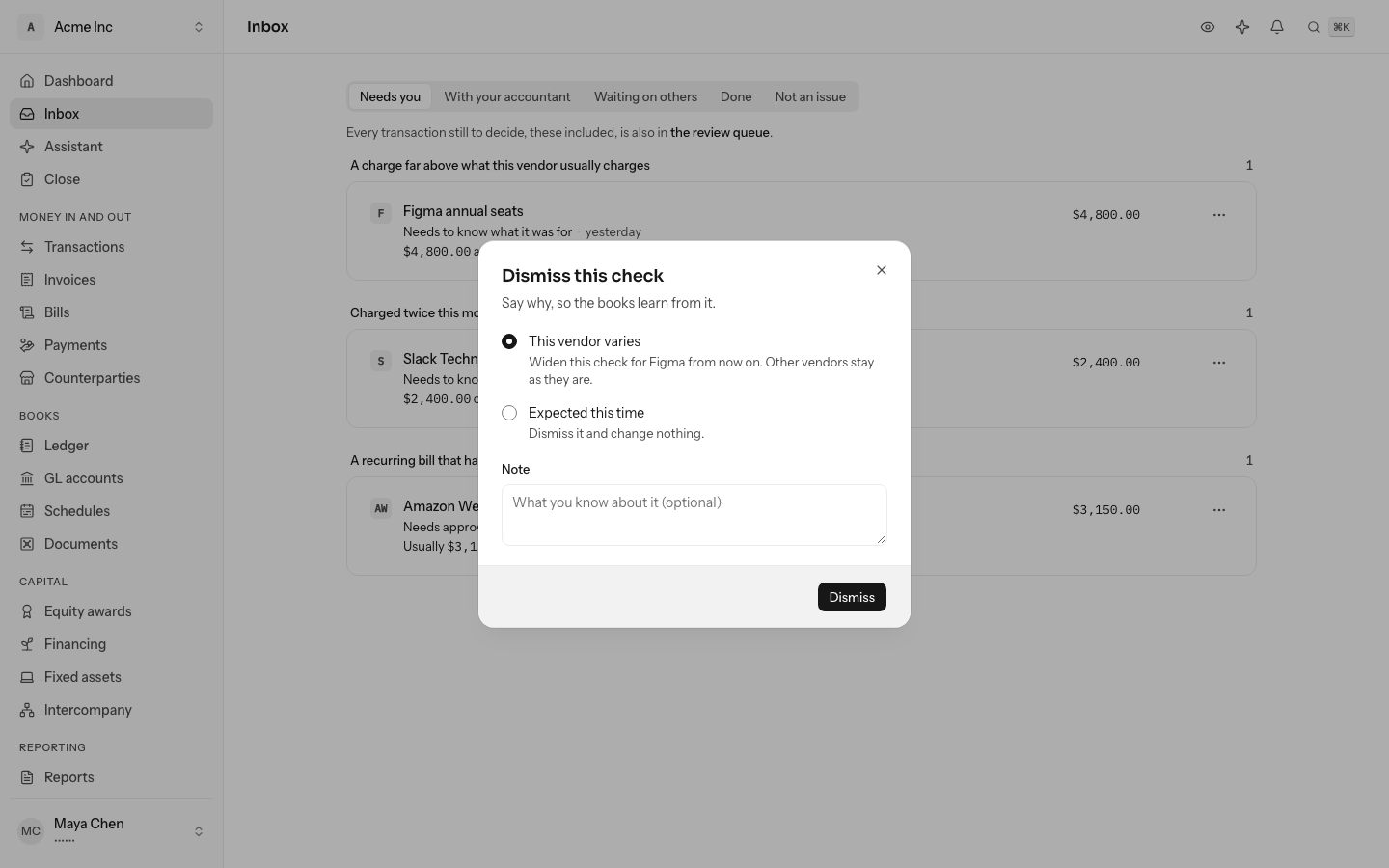Open Inbox in the sidebar
The image size is (1389, 868).
point(112,114)
